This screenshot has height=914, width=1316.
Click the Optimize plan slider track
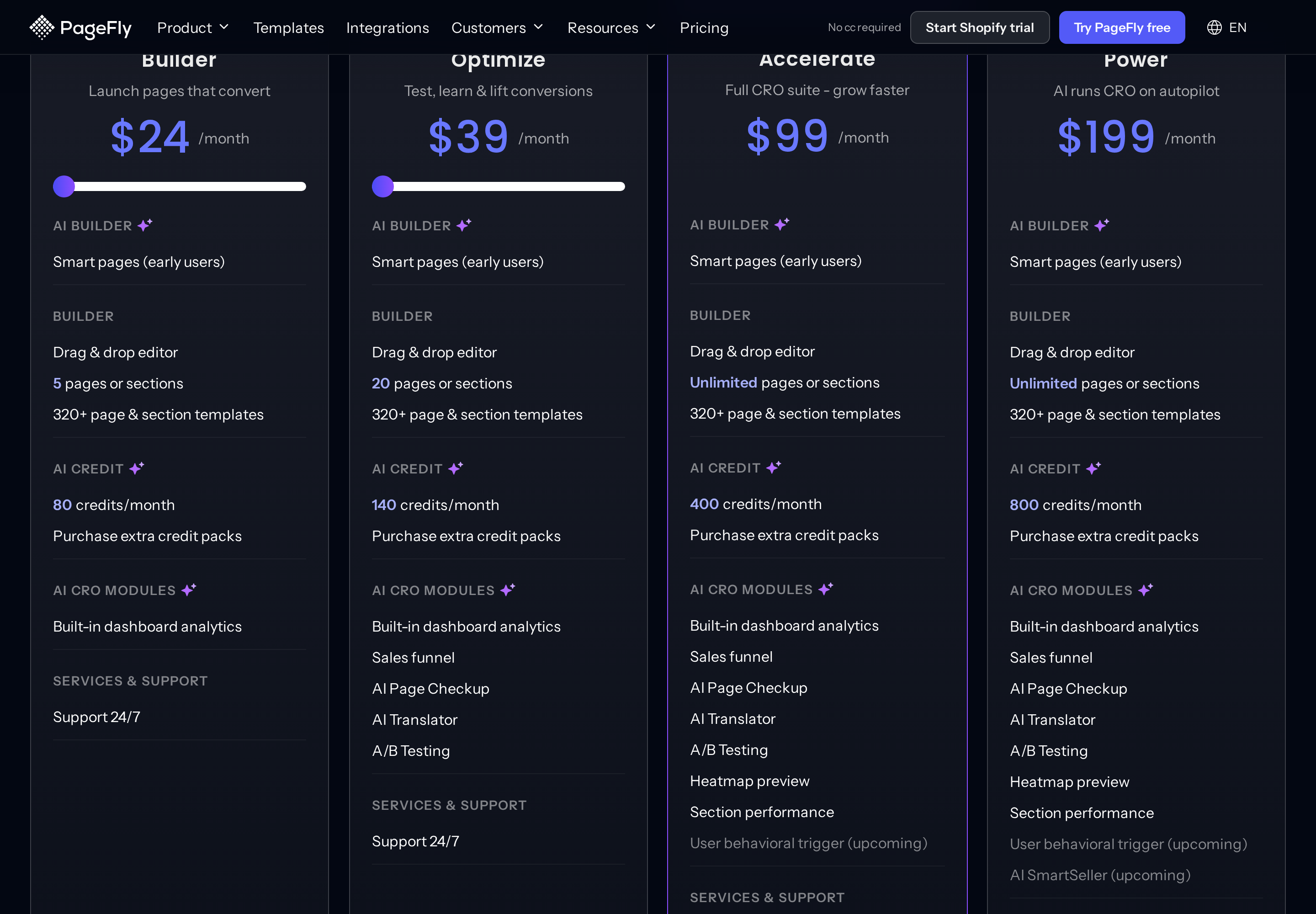pyautogui.click(x=499, y=186)
